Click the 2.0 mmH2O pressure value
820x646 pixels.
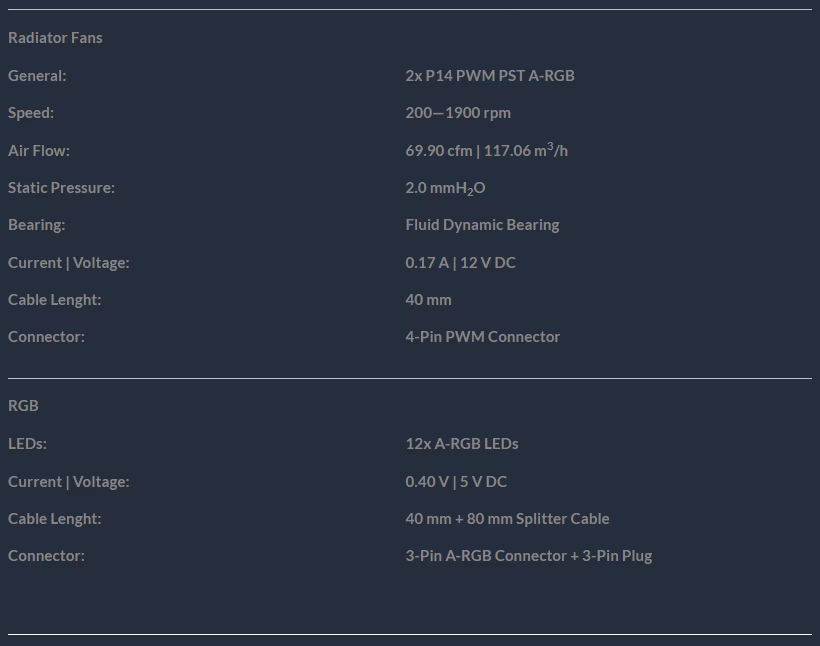(445, 188)
